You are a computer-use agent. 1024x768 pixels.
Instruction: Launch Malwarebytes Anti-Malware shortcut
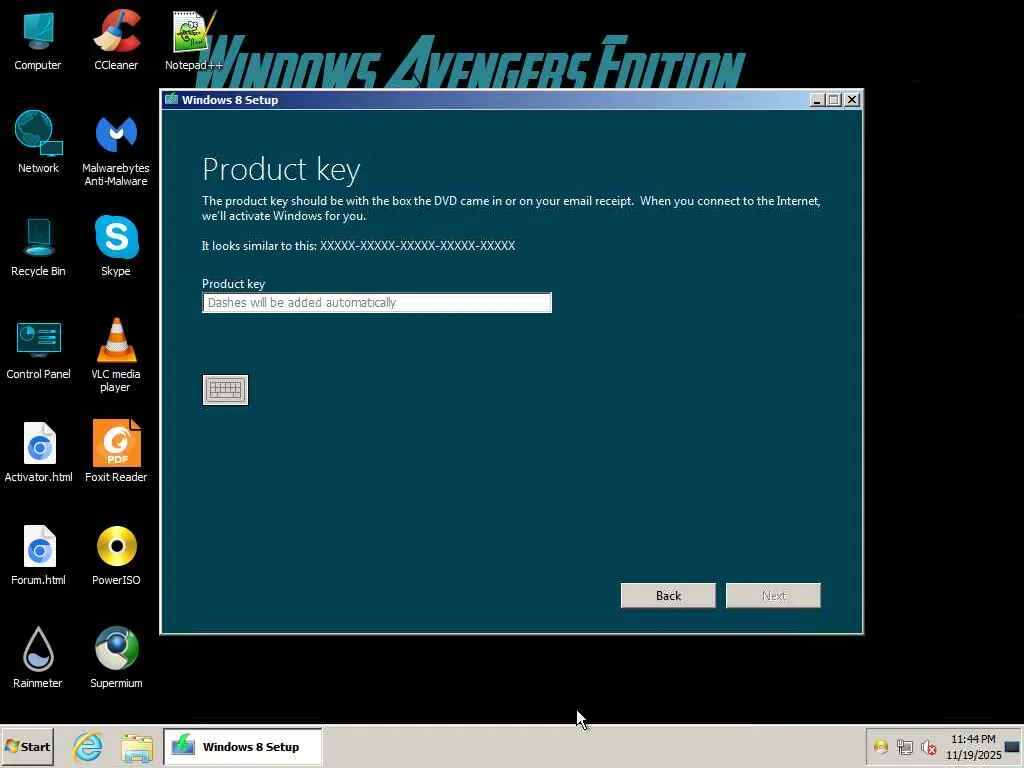point(116,150)
